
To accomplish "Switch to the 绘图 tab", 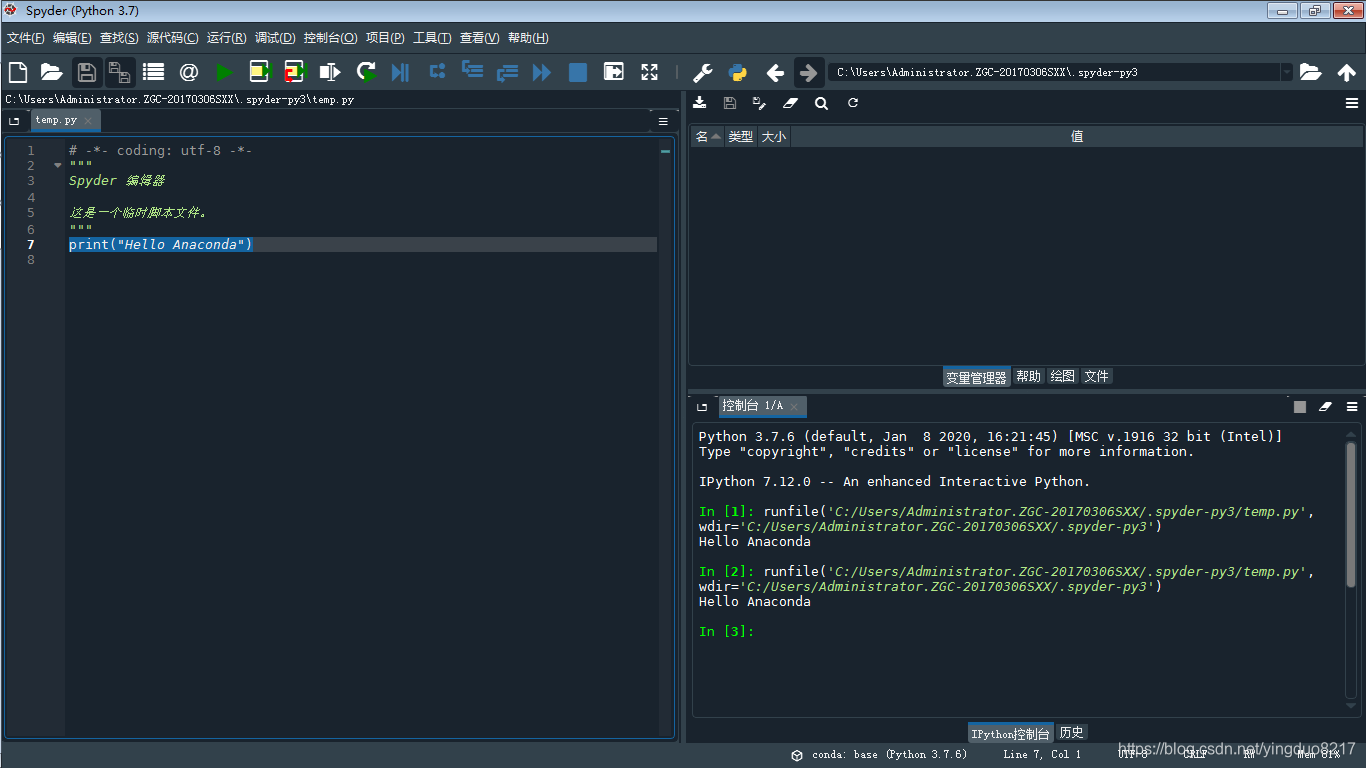I will point(1063,376).
